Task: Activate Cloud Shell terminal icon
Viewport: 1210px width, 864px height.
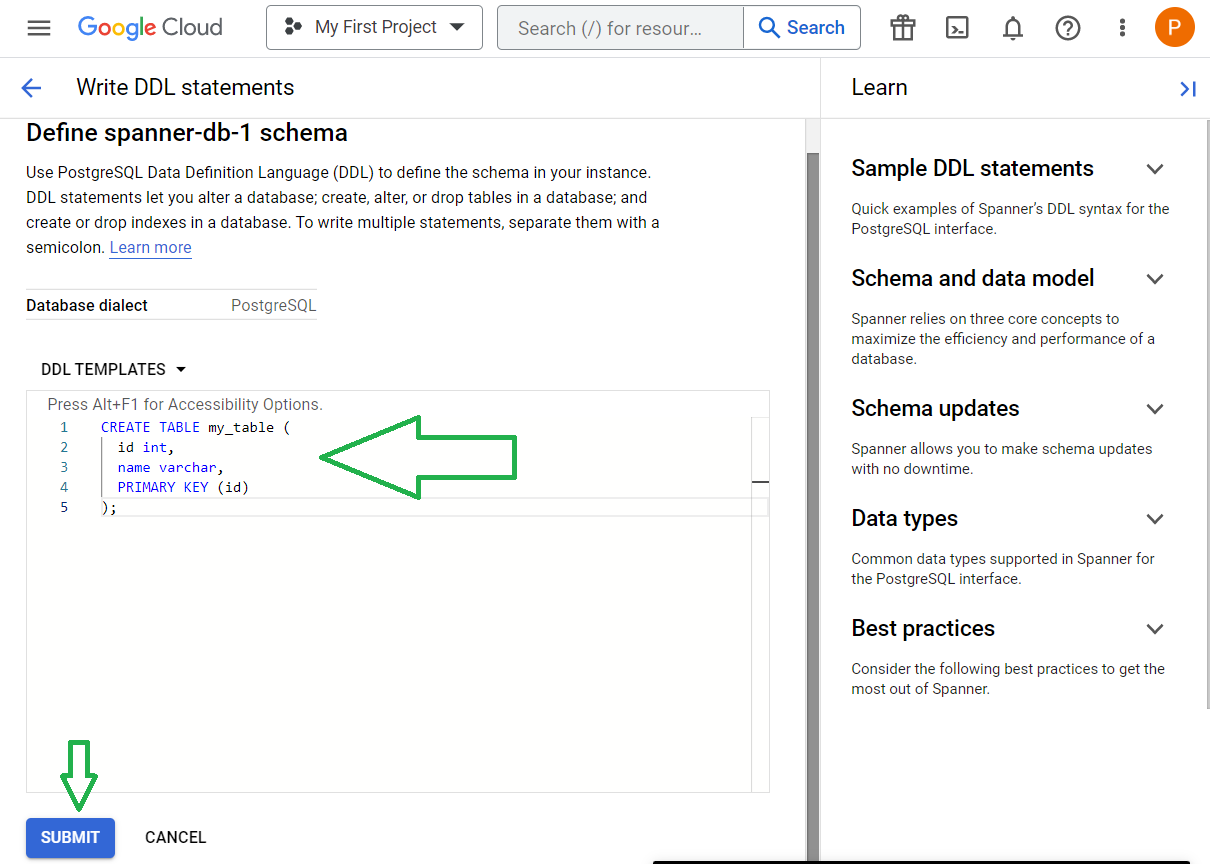Action: (958, 28)
